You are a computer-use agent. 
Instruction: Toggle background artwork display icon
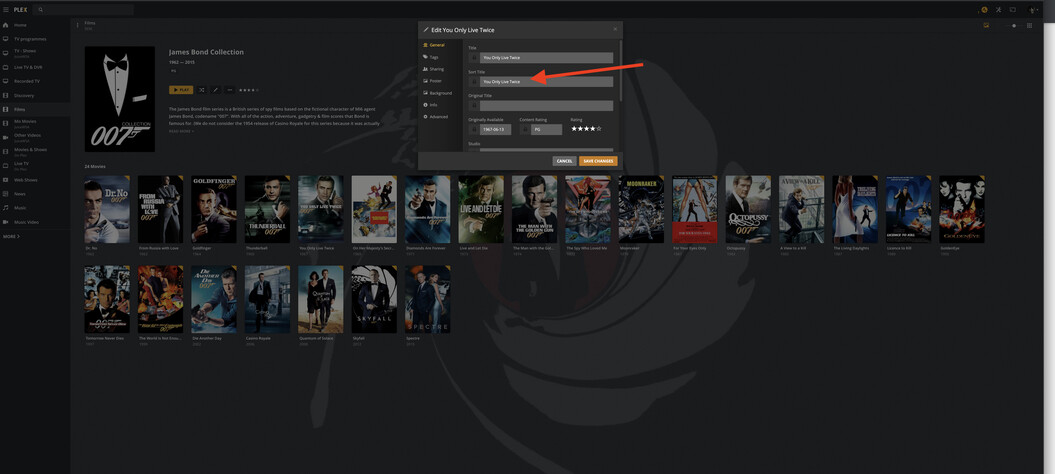click(986, 26)
